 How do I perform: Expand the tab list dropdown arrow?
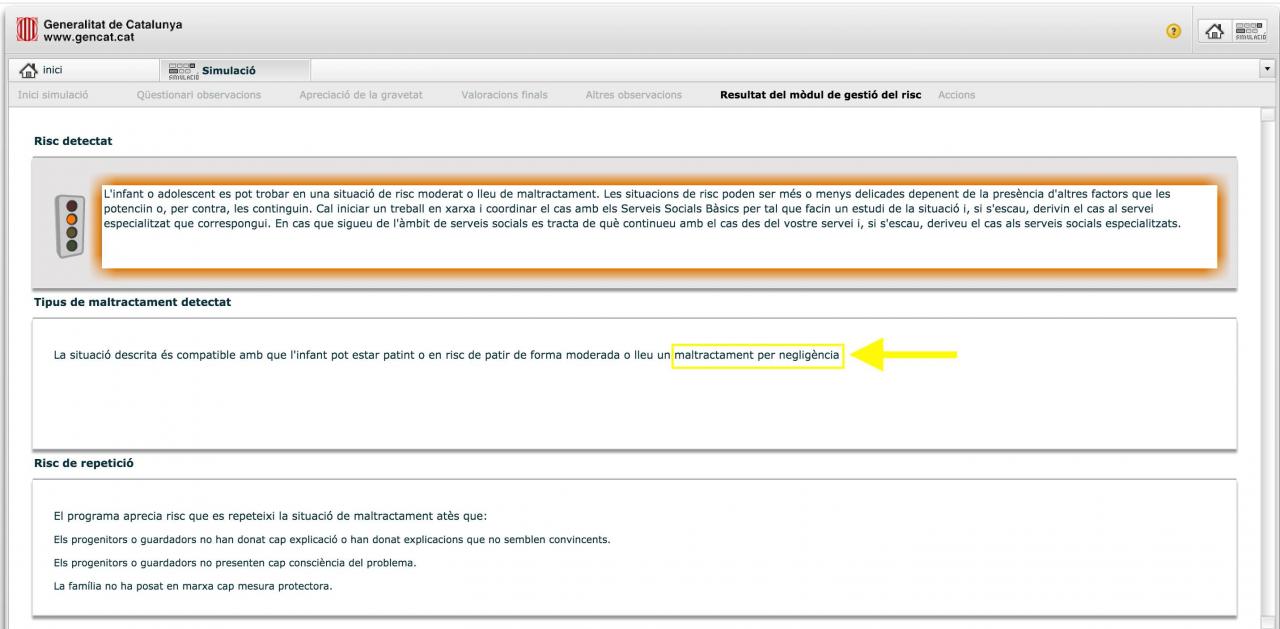1268,70
